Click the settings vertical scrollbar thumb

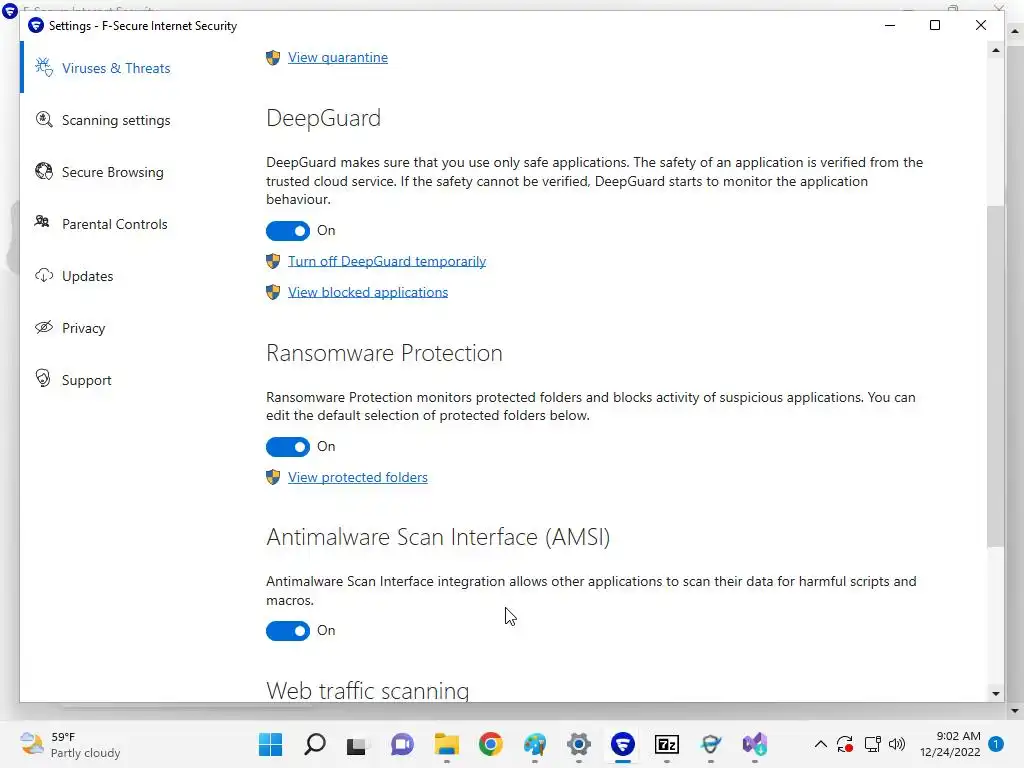click(x=995, y=376)
